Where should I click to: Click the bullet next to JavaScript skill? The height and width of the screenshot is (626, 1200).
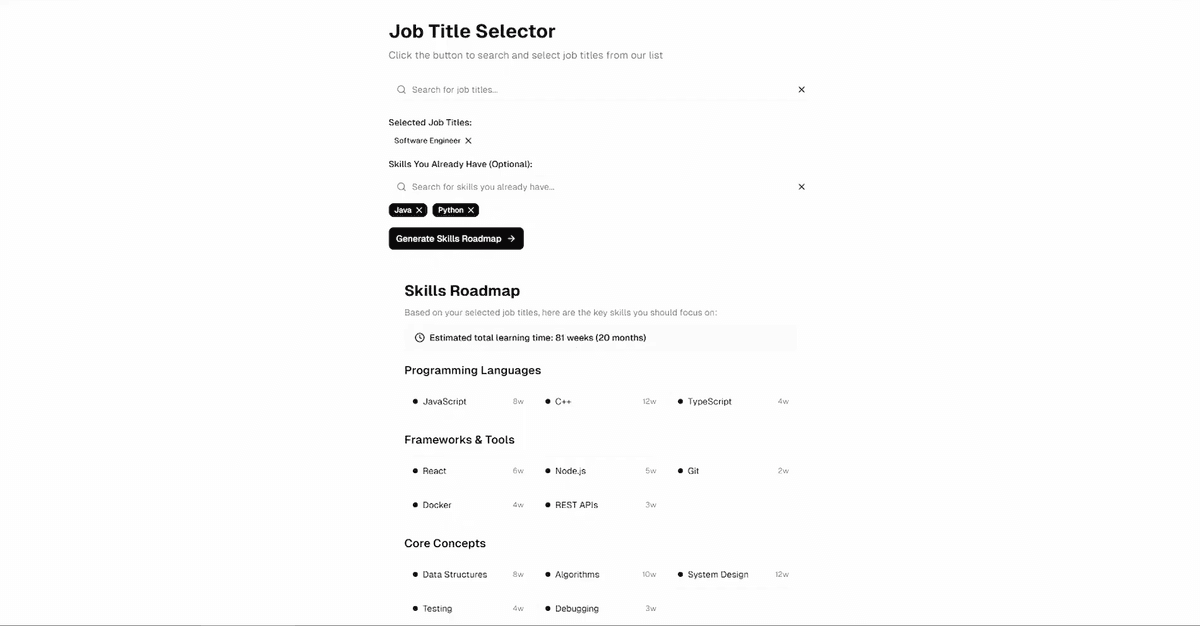coord(415,401)
